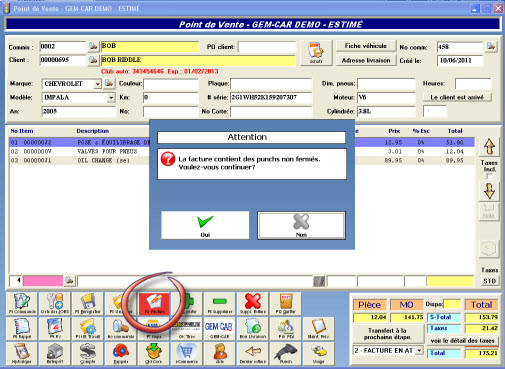
Task: Click the F2 Enregistrer floppy disk icon
Action: click(x=88, y=303)
